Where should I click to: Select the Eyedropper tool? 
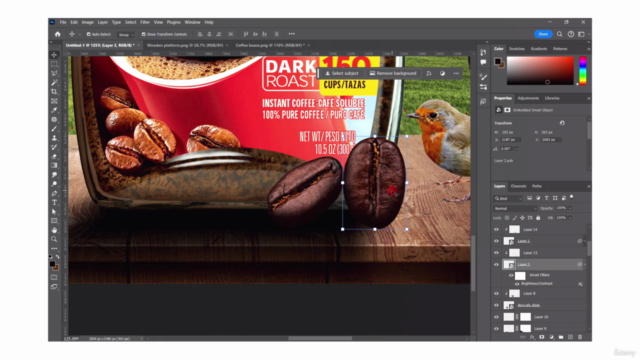[54, 110]
